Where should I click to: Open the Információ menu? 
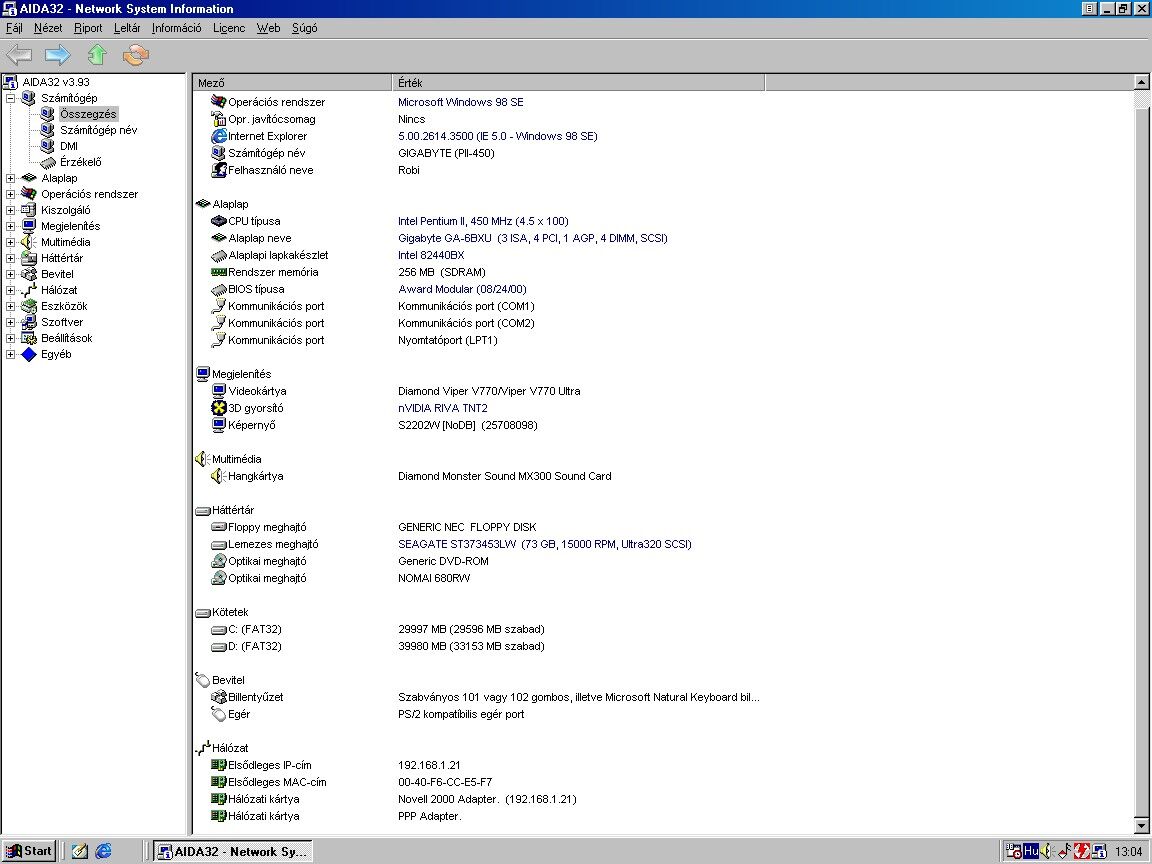[x=176, y=28]
